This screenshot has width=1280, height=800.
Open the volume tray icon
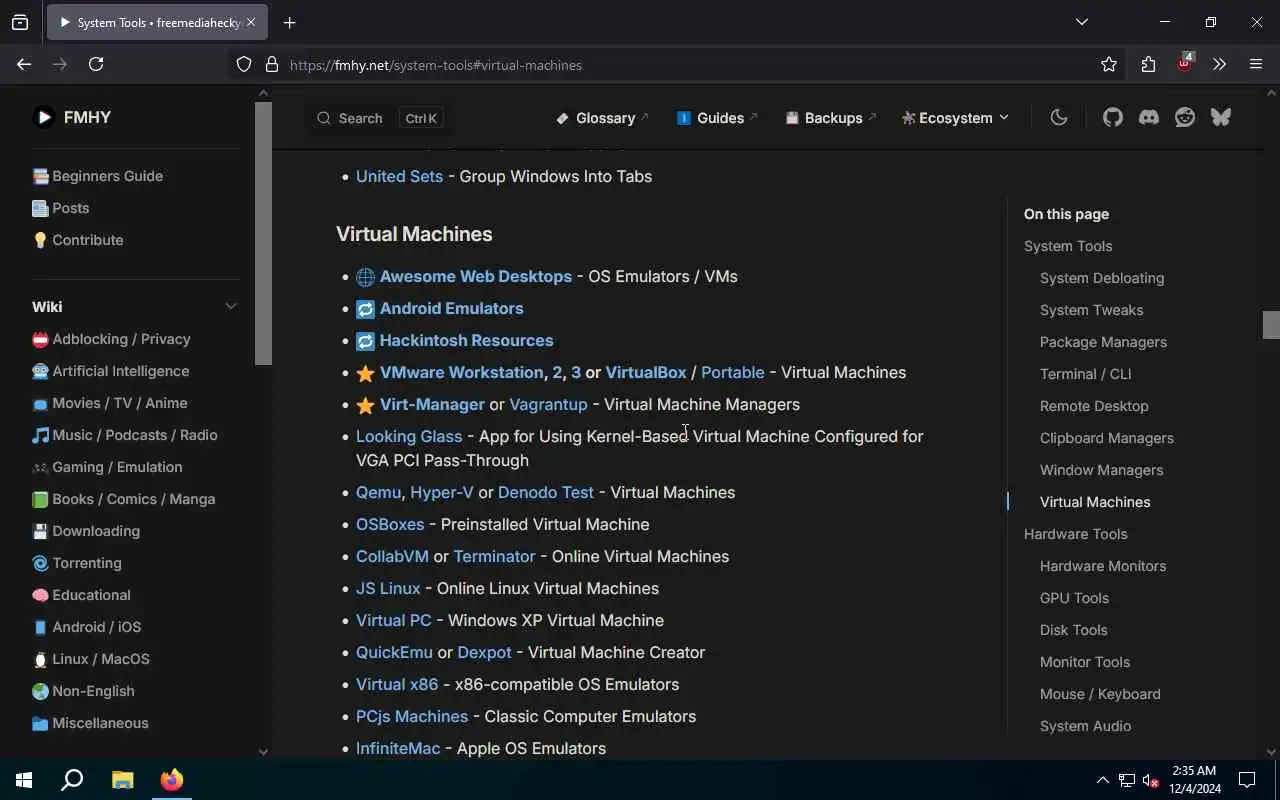1151,780
